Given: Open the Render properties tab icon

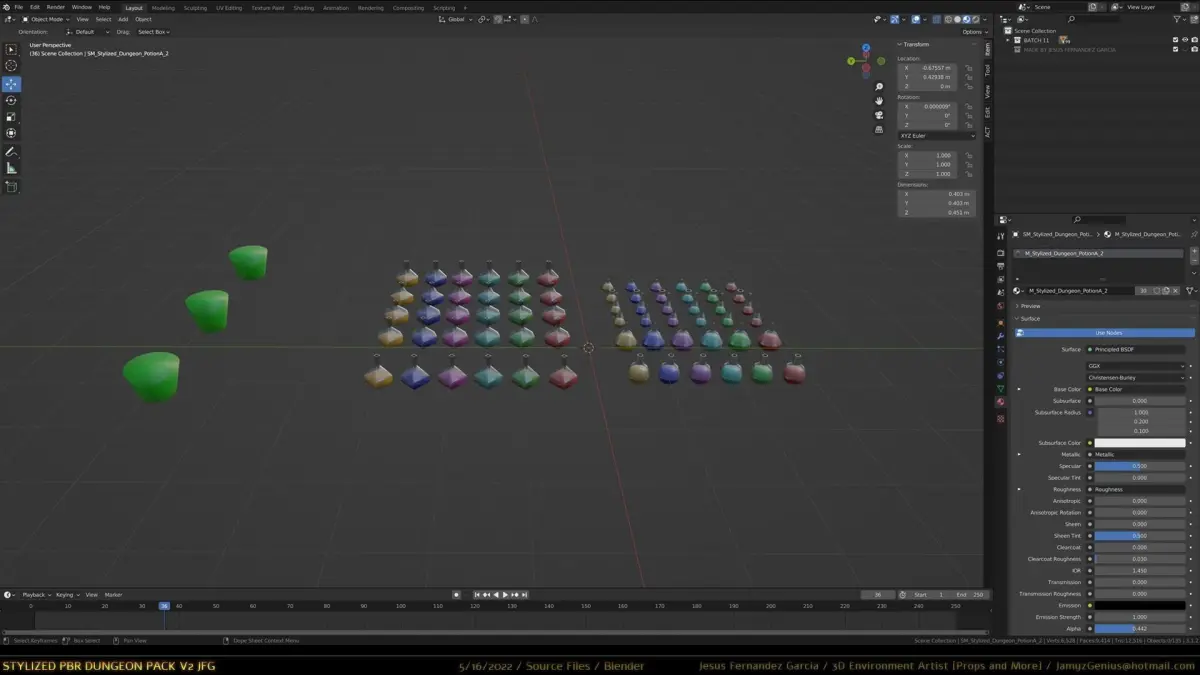Looking at the screenshot, I should pos(1001,253).
